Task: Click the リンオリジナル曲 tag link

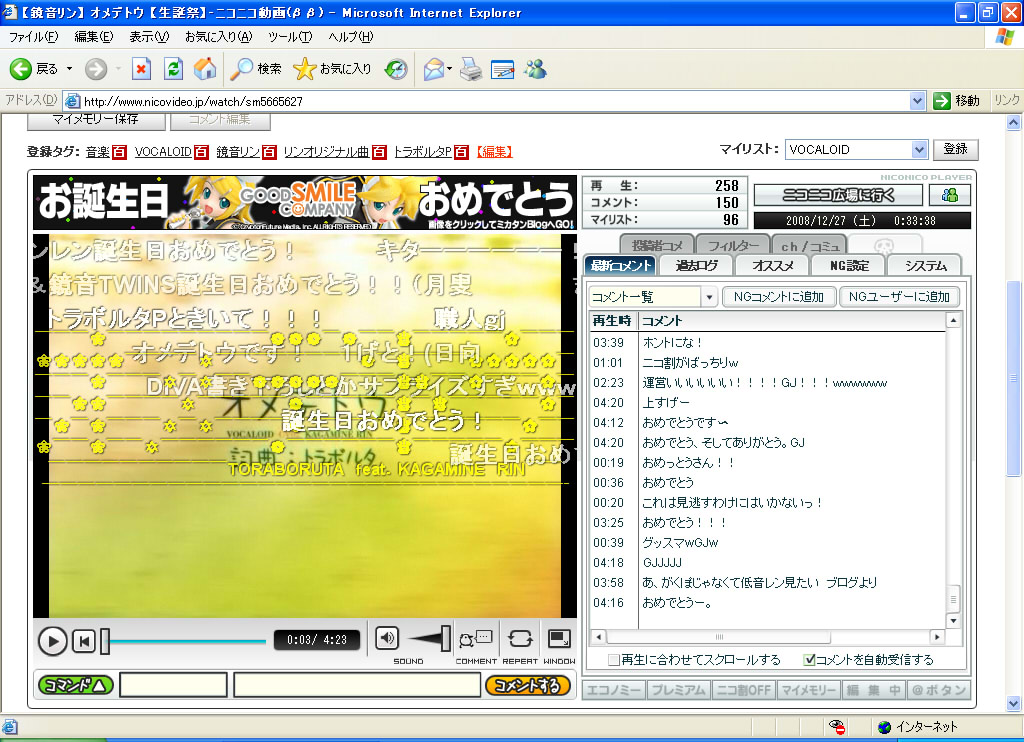Action: point(326,152)
